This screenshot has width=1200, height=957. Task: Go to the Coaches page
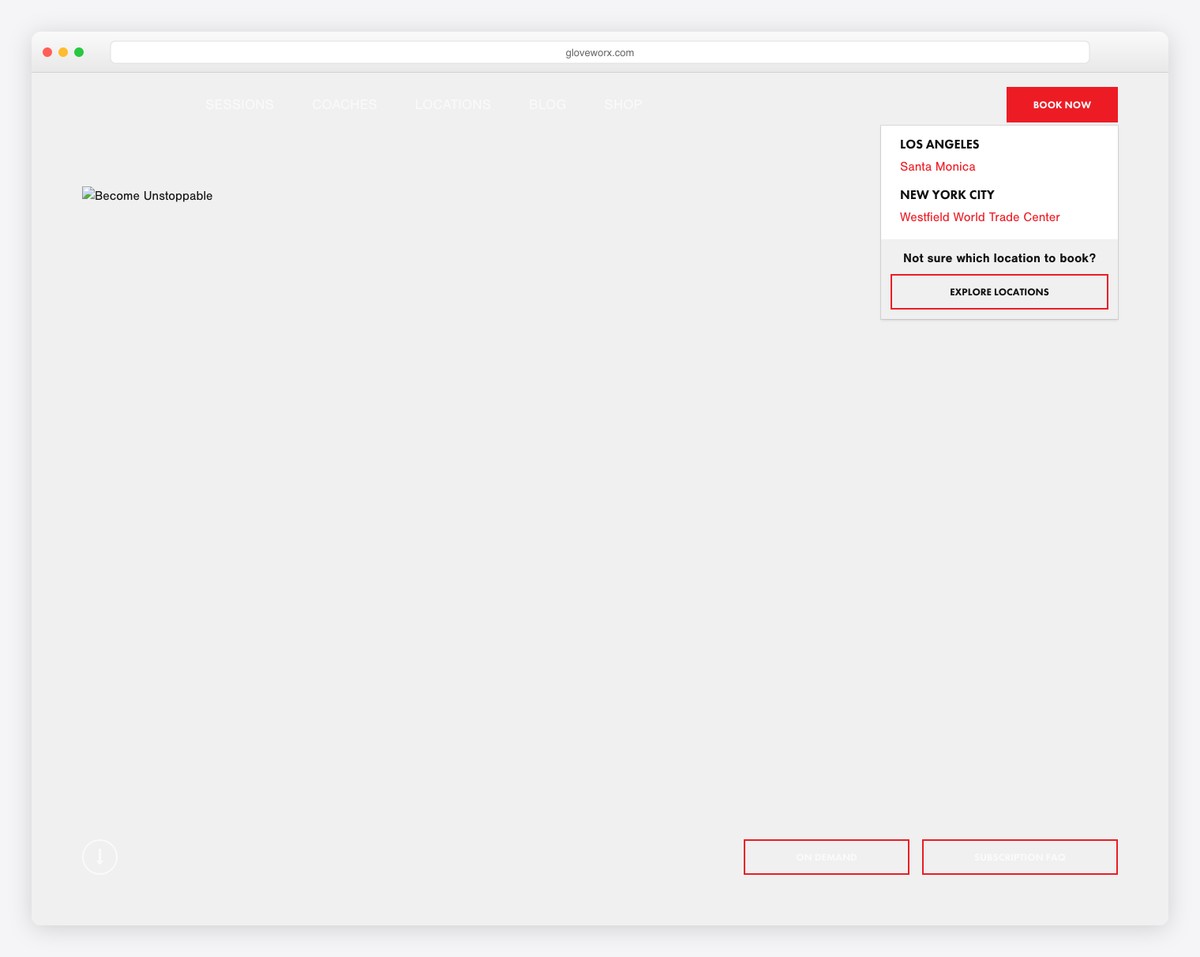tap(344, 104)
